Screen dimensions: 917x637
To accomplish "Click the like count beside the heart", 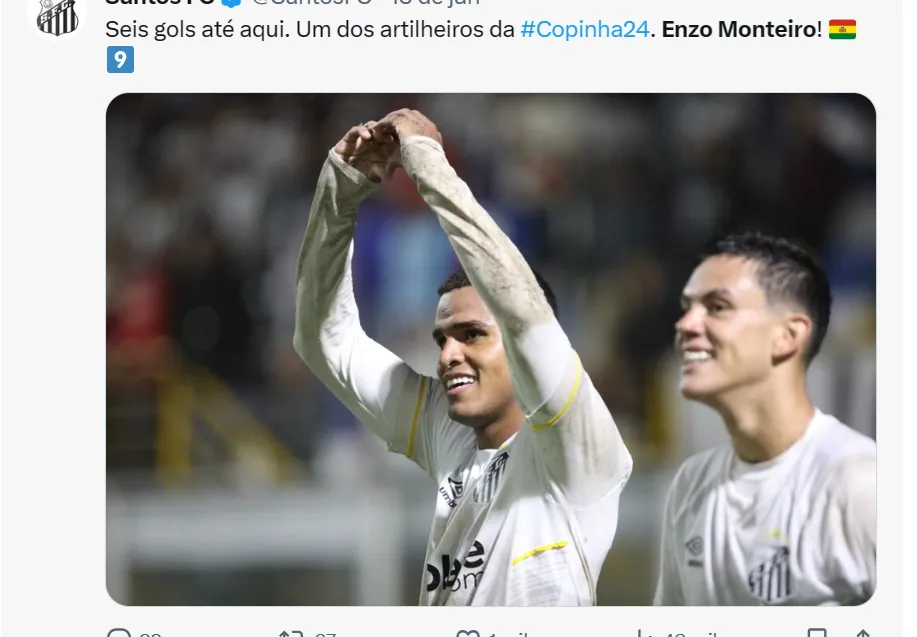I will click(508, 635).
